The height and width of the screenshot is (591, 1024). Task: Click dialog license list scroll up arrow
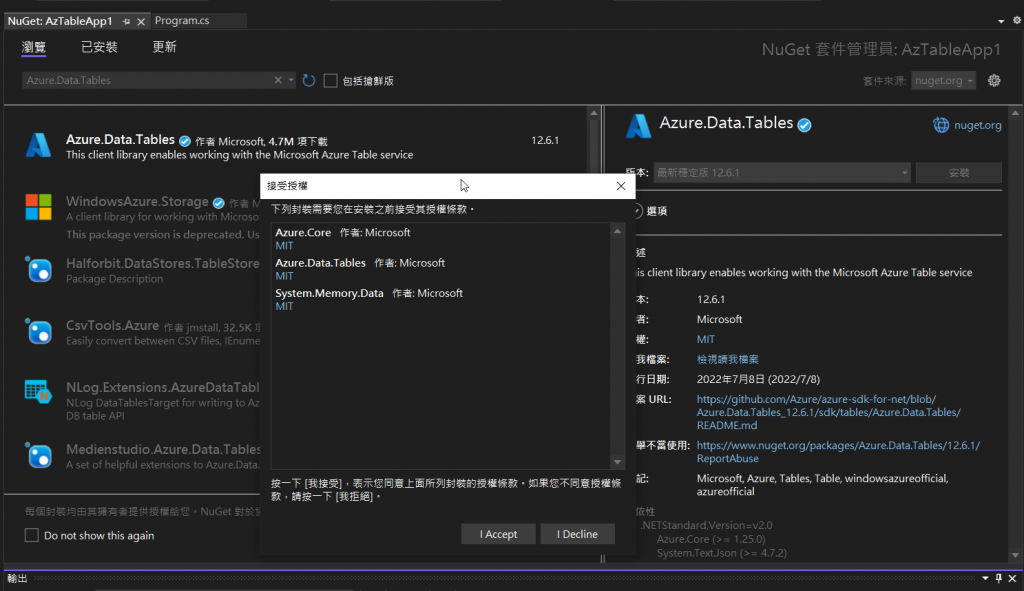(617, 231)
